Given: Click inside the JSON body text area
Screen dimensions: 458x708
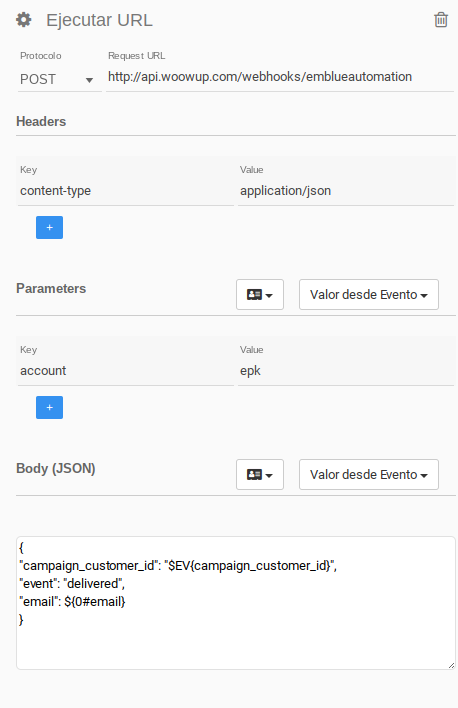Looking at the screenshot, I should point(235,603).
